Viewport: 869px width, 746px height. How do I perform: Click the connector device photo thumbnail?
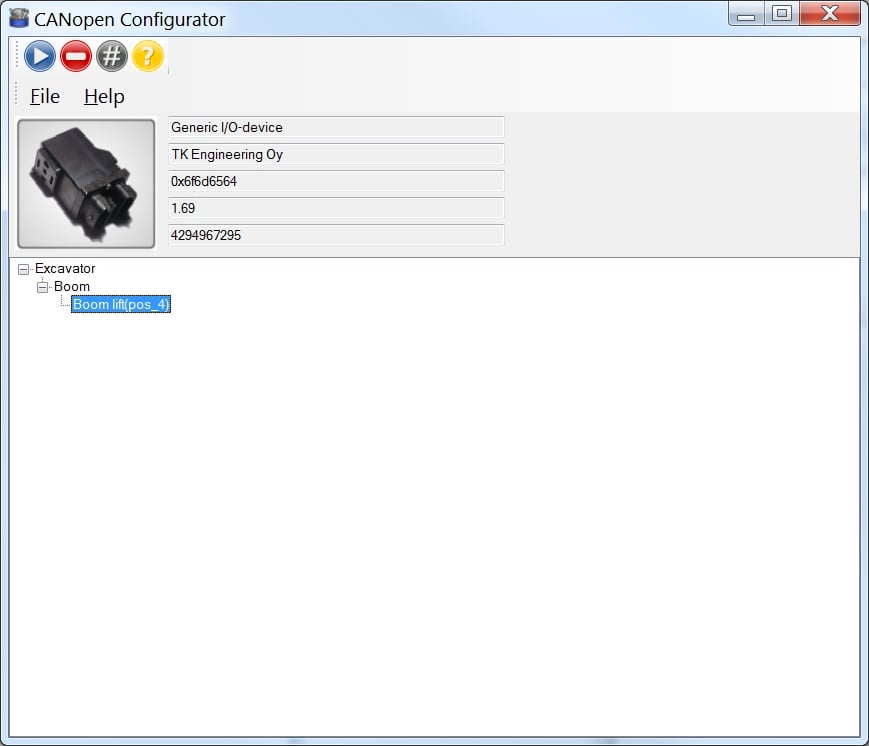click(x=85, y=182)
